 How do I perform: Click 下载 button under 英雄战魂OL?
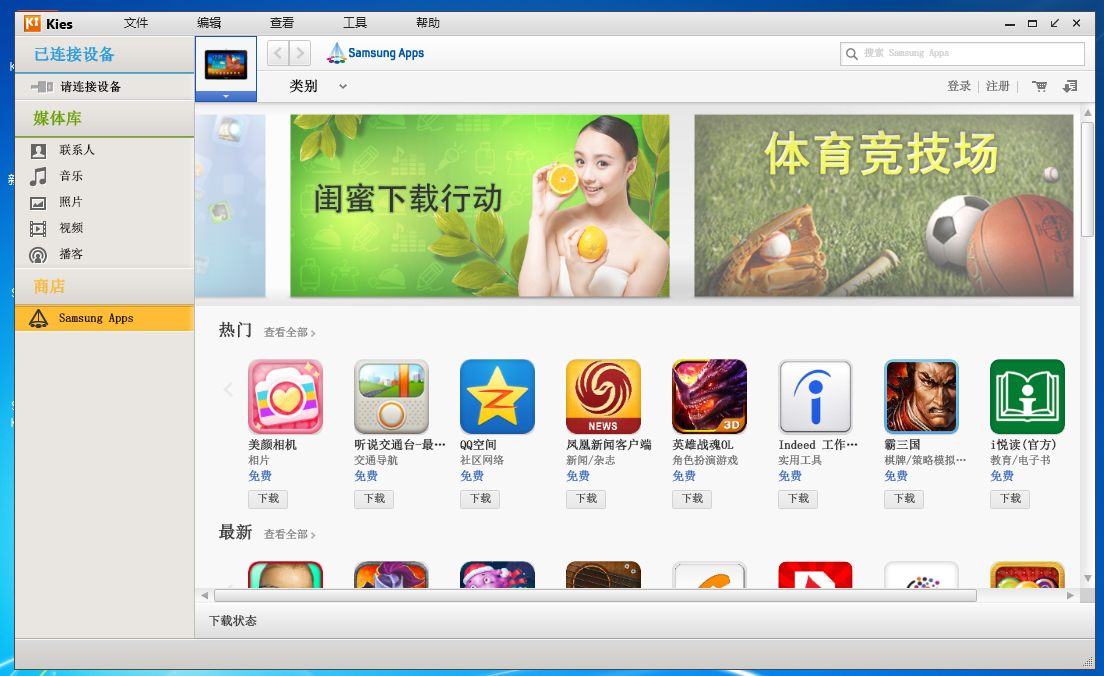(692, 499)
